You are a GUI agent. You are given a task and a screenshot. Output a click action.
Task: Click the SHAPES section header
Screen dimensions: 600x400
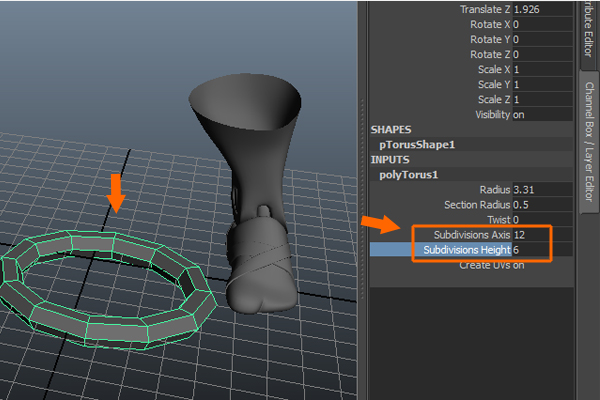[391, 130]
